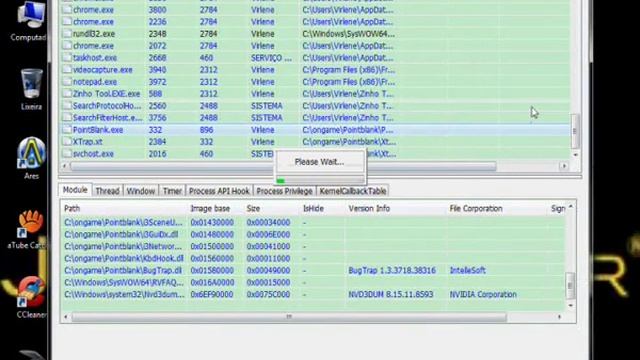Select the PointBlank.exe process row
The image size is (640, 360).
(x=315, y=130)
